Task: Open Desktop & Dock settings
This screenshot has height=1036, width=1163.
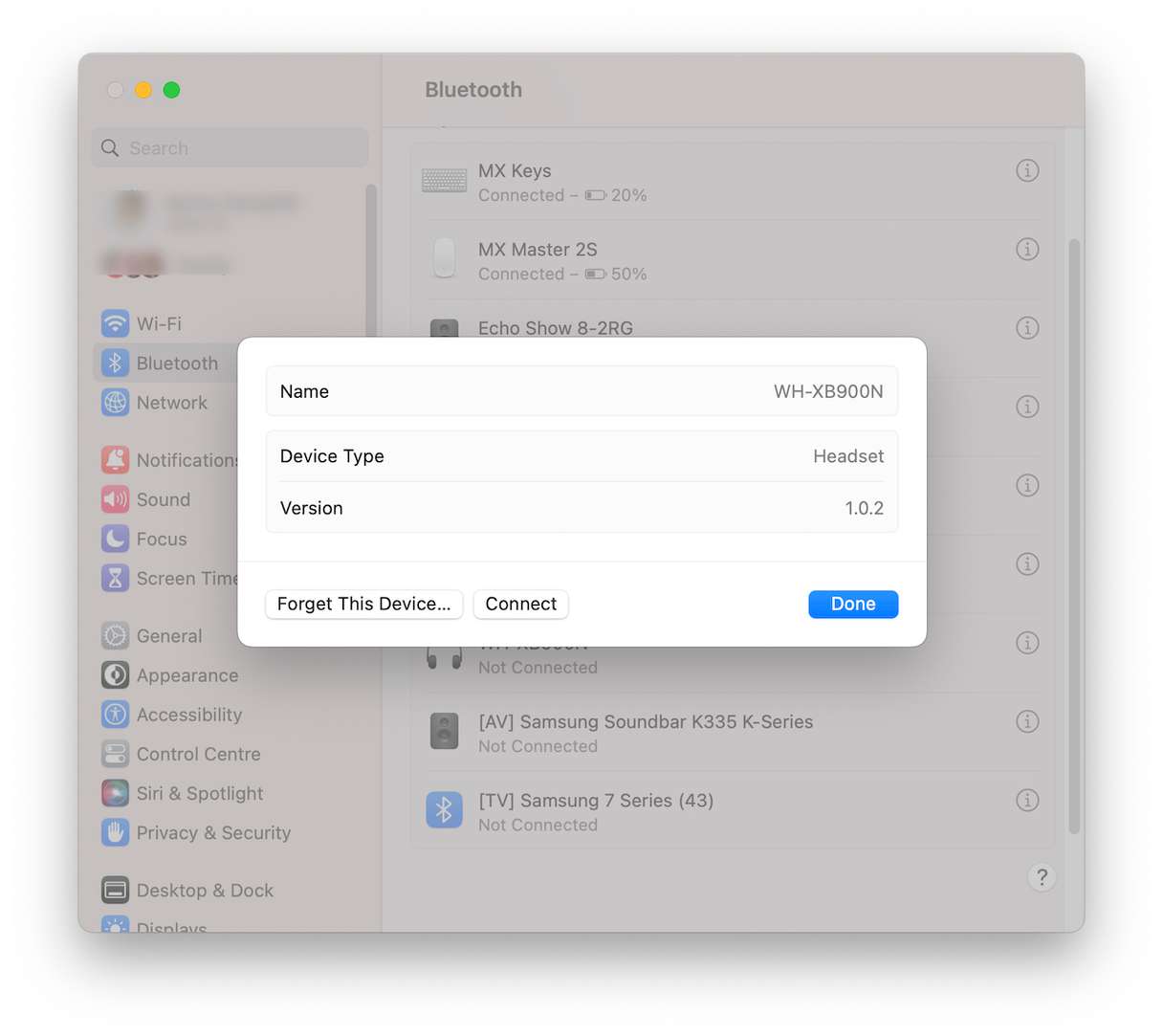Action: (x=187, y=891)
